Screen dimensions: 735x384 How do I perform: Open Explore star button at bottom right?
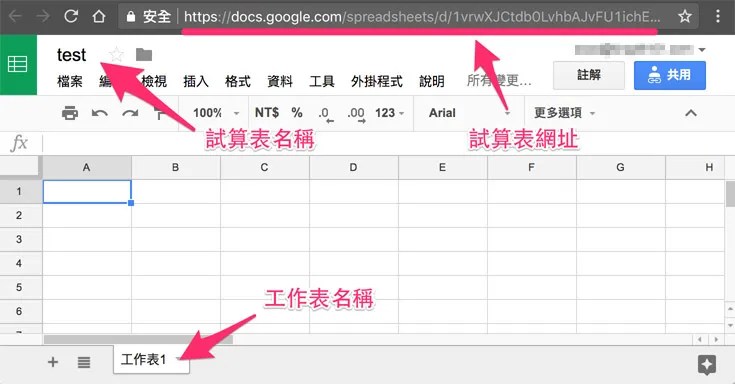(x=707, y=364)
